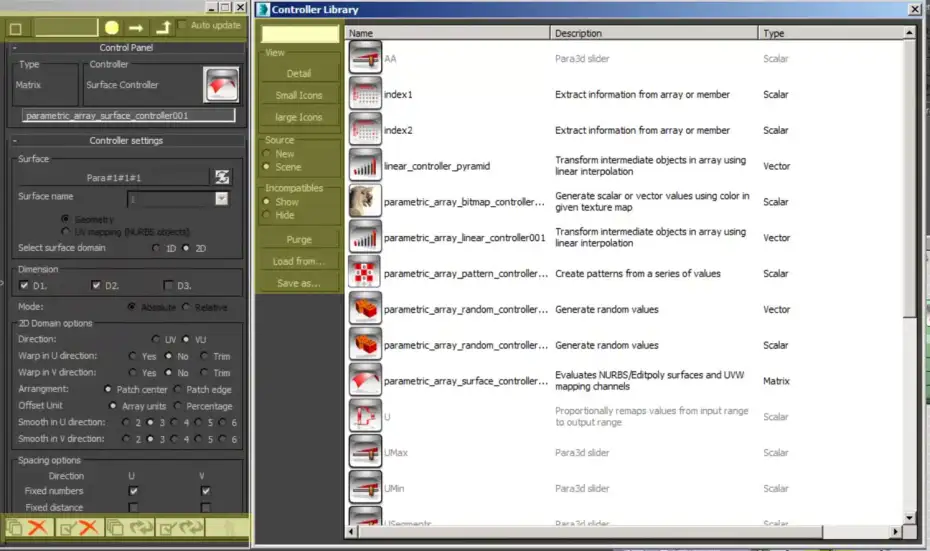
Task: Switch library to Detail view
Action: (299, 74)
